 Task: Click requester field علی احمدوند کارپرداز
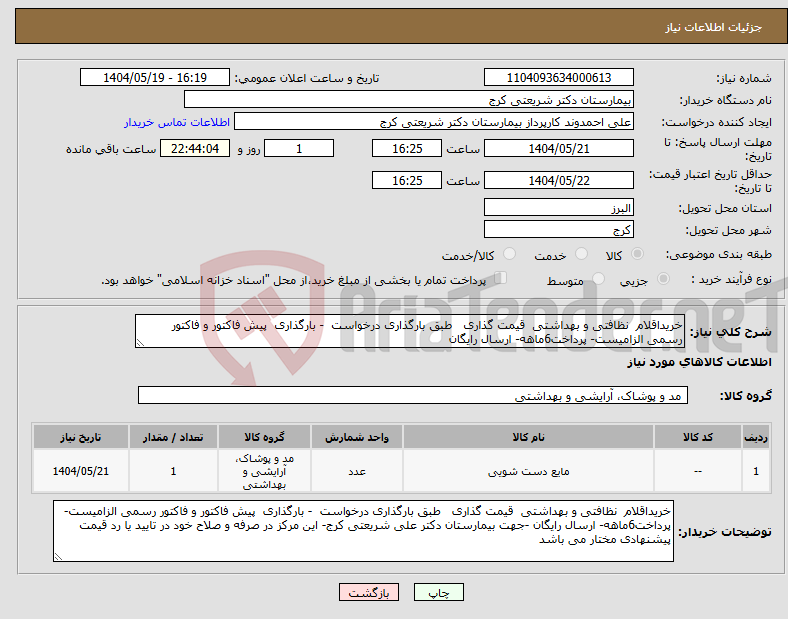[x=434, y=122]
